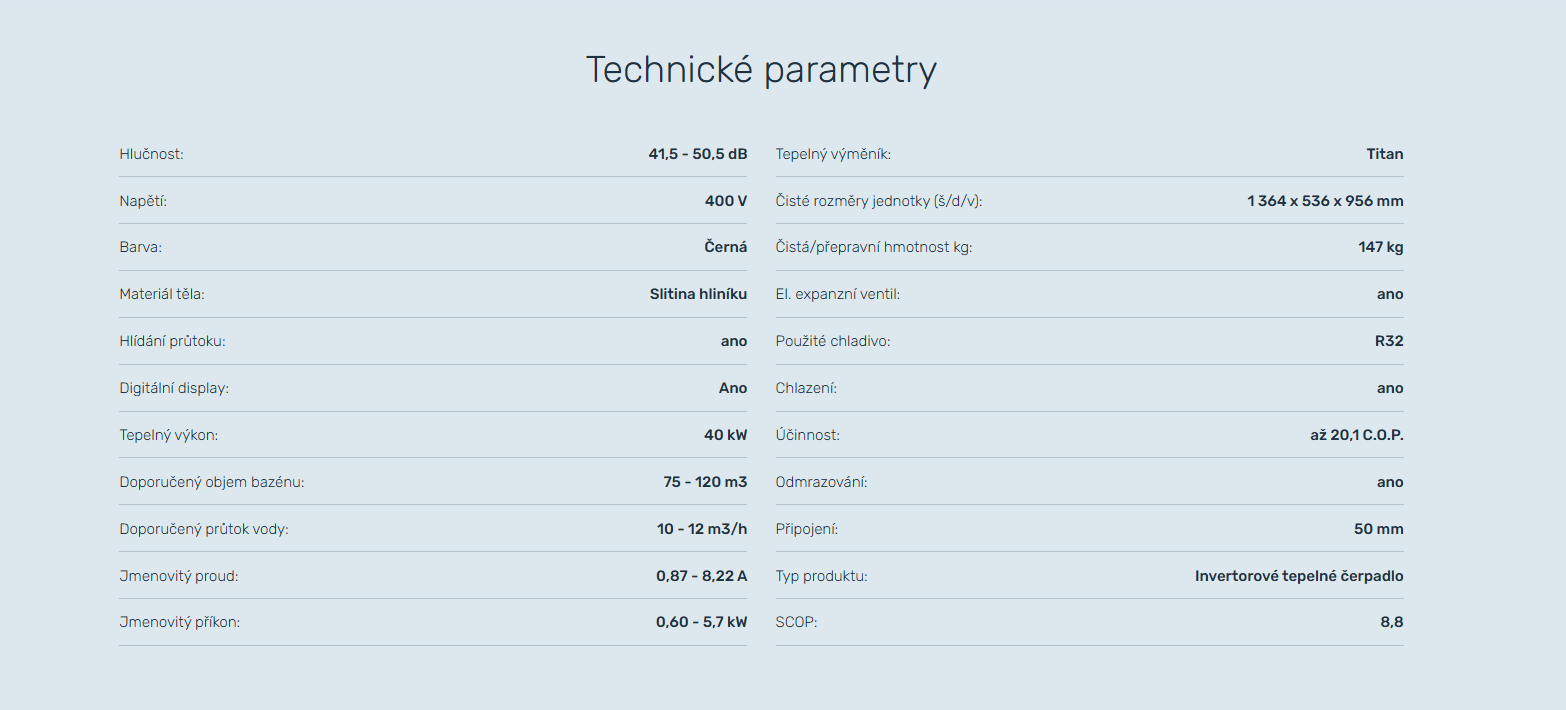Click the '147 kg' weight value
Viewport: 1566px width, 710px height.
(x=1380, y=248)
